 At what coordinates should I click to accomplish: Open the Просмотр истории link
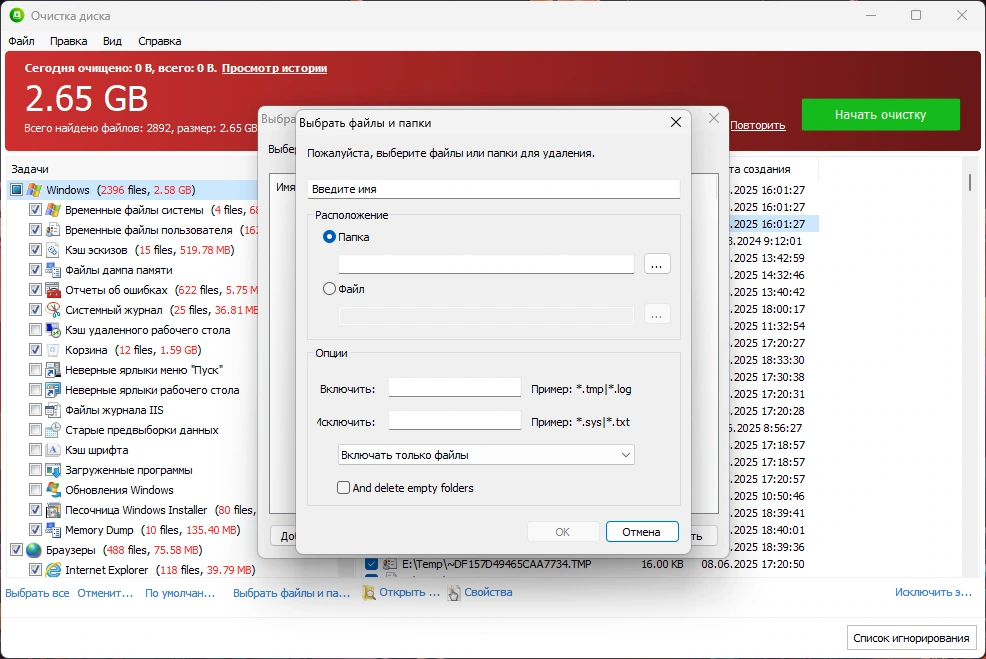point(274,68)
